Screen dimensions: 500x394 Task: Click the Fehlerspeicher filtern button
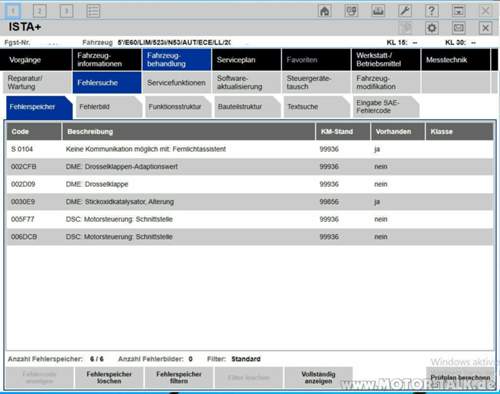179,377
